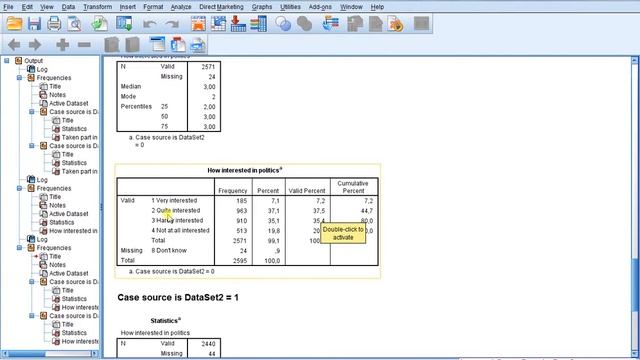The height and width of the screenshot is (360, 640).
Task: Click the outline pane horizontal scrollbar thumb
Action: tap(27, 353)
